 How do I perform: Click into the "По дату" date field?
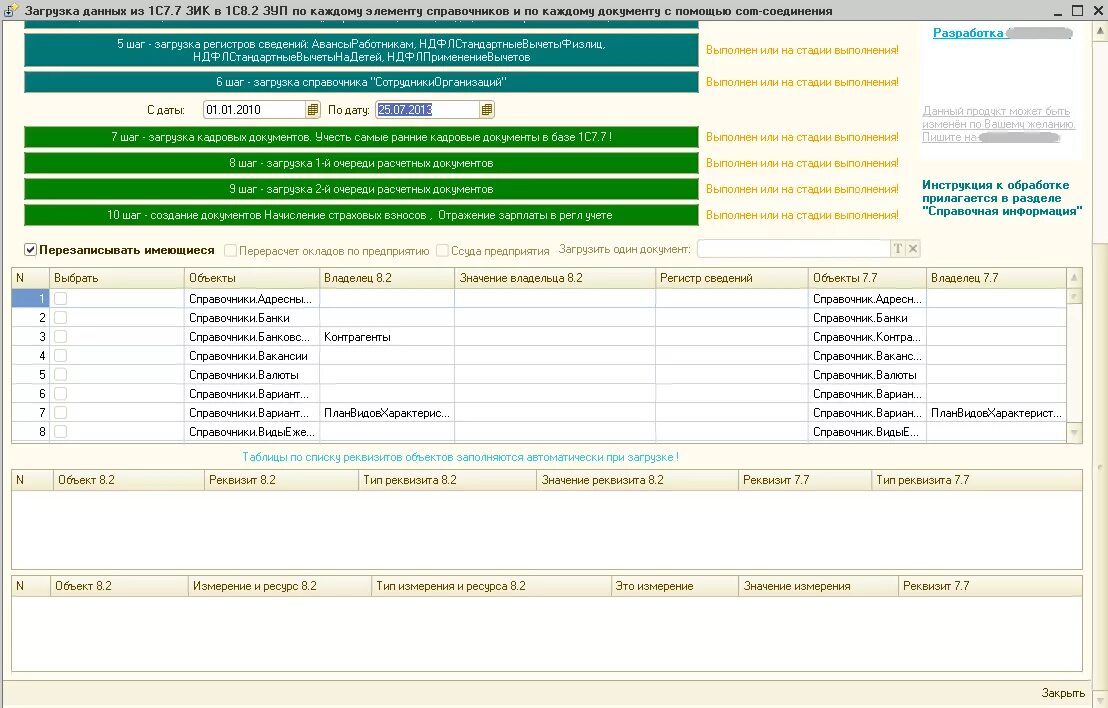tap(427, 110)
